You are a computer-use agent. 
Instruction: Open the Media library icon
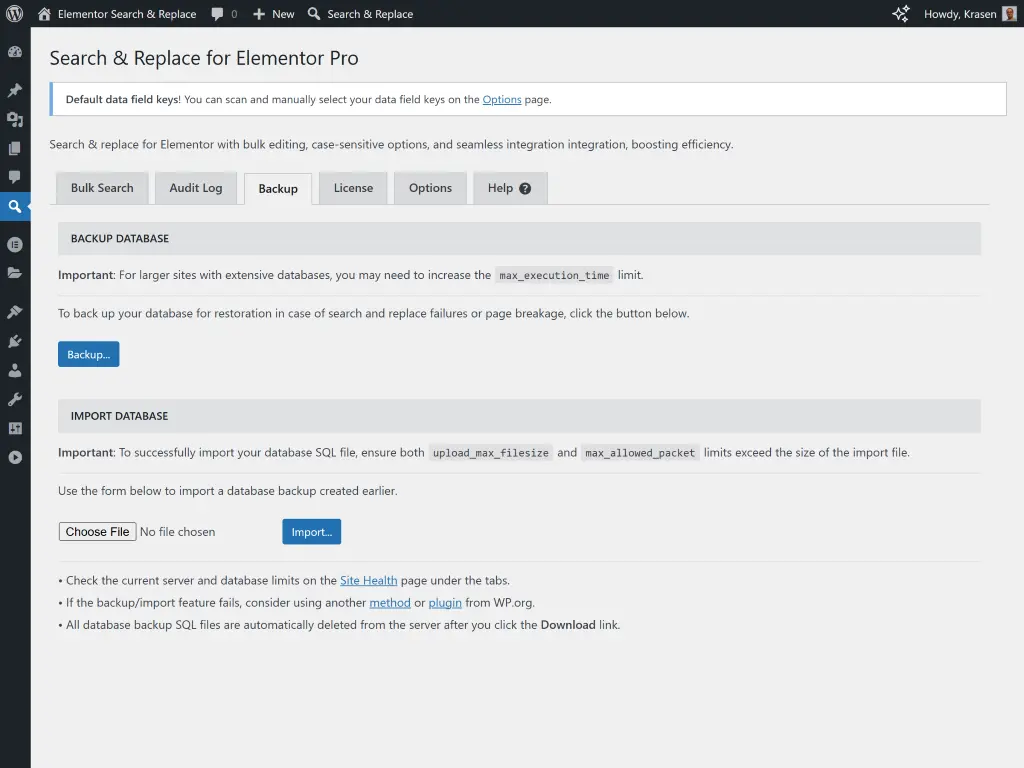pyautogui.click(x=15, y=119)
